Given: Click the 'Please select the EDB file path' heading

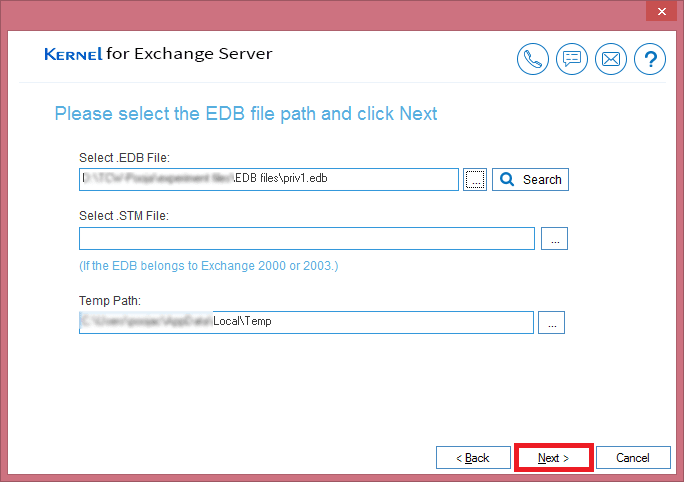Looking at the screenshot, I should (246, 114).
